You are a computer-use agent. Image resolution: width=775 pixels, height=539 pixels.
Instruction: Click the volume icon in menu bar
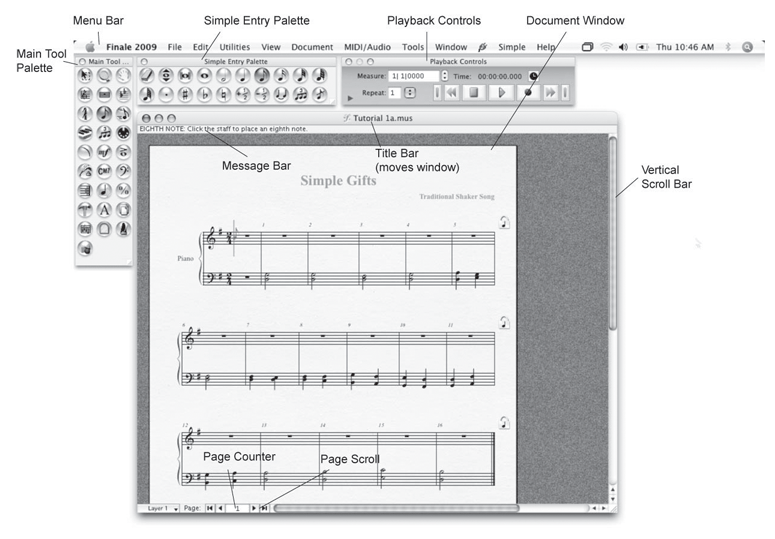[623, 47]
